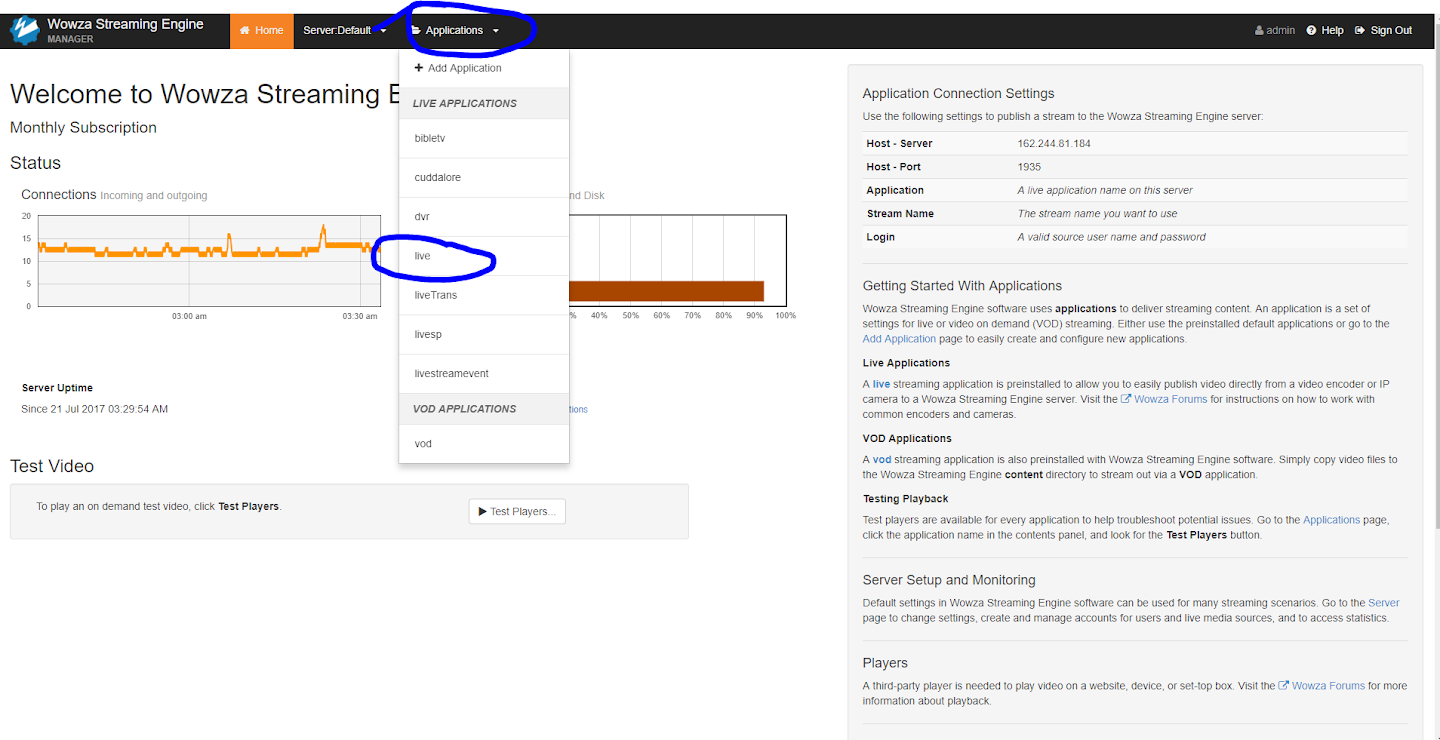The image size is (1440, 740).
Task: Open the Applications page link in Testing Playback
Action: click(1331, 520)
